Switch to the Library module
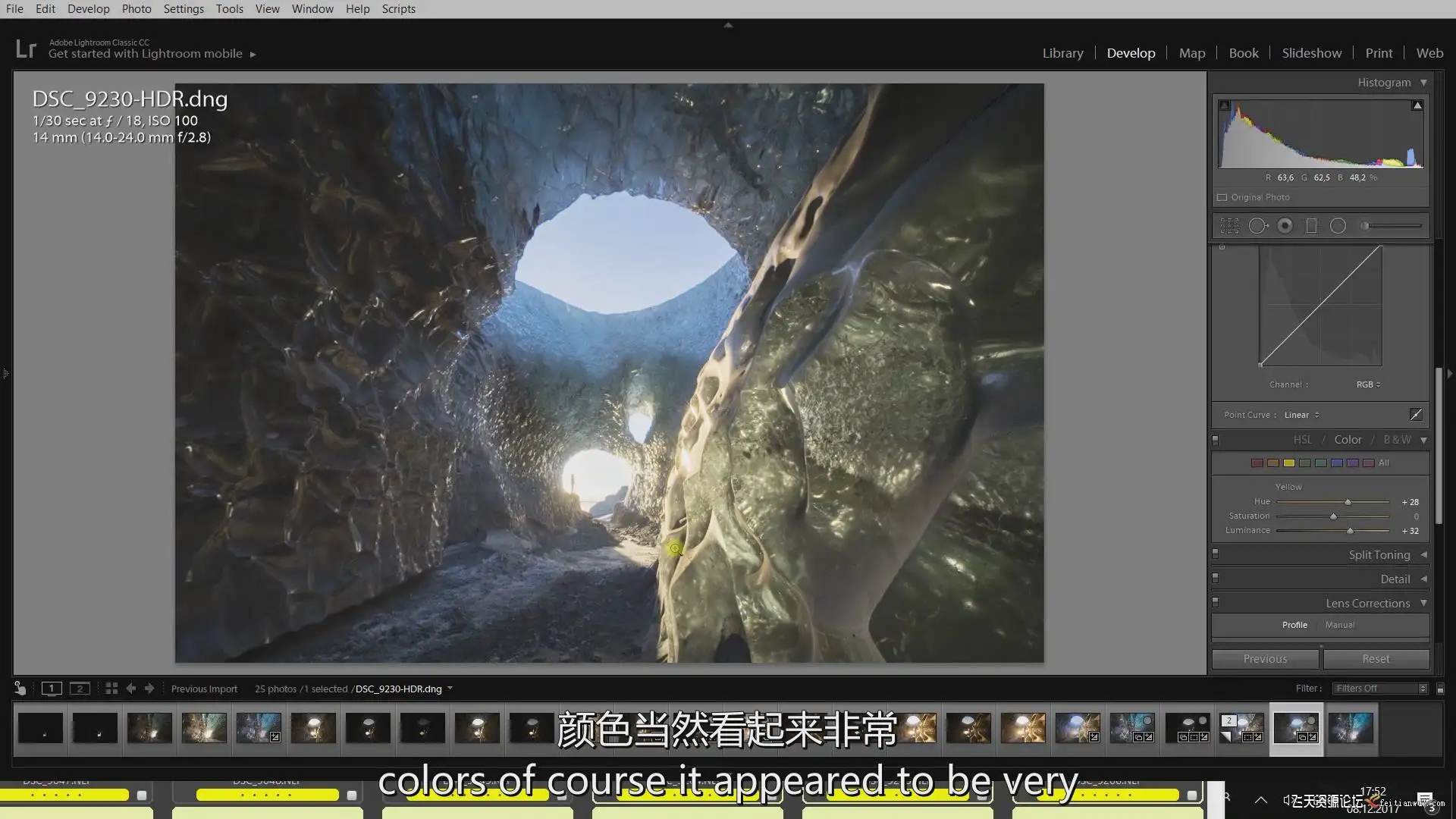This screenshot has height=819, width=1456. [x=1062, y=53]
